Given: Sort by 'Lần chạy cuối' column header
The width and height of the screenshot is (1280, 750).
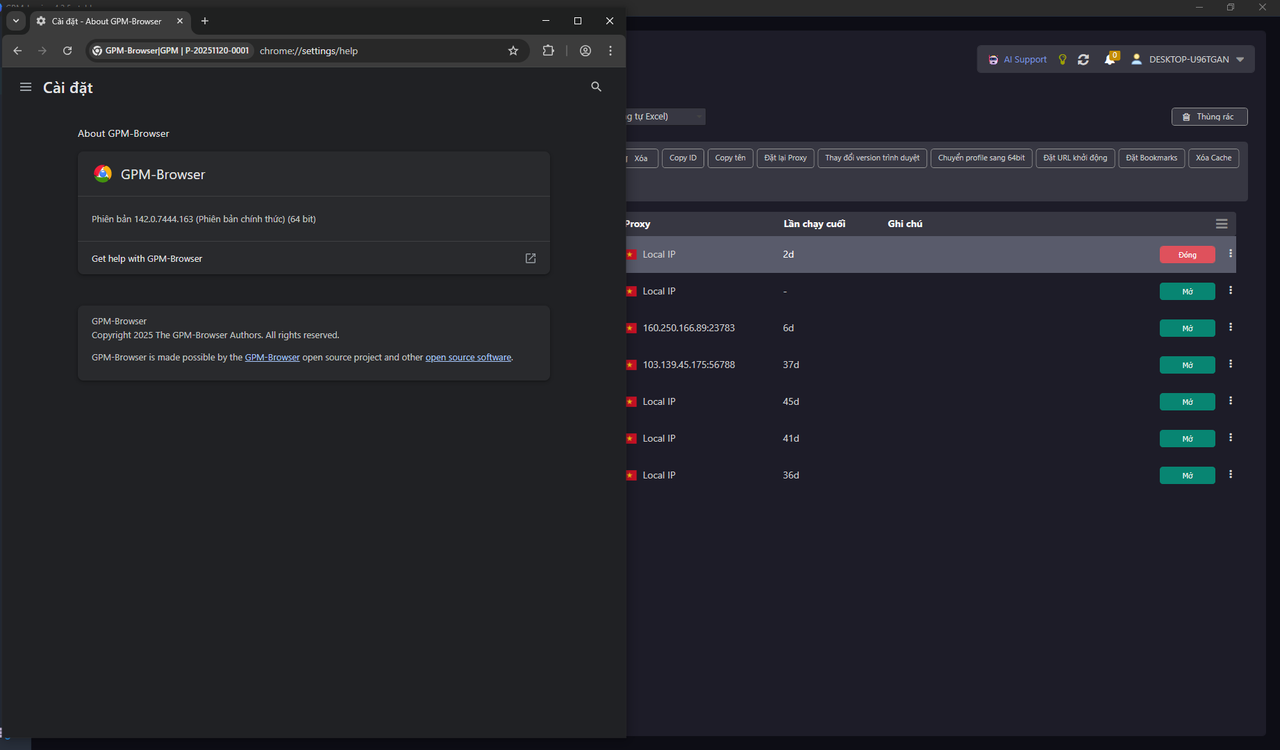Looking at the screenshot, I should pos(814,224).
